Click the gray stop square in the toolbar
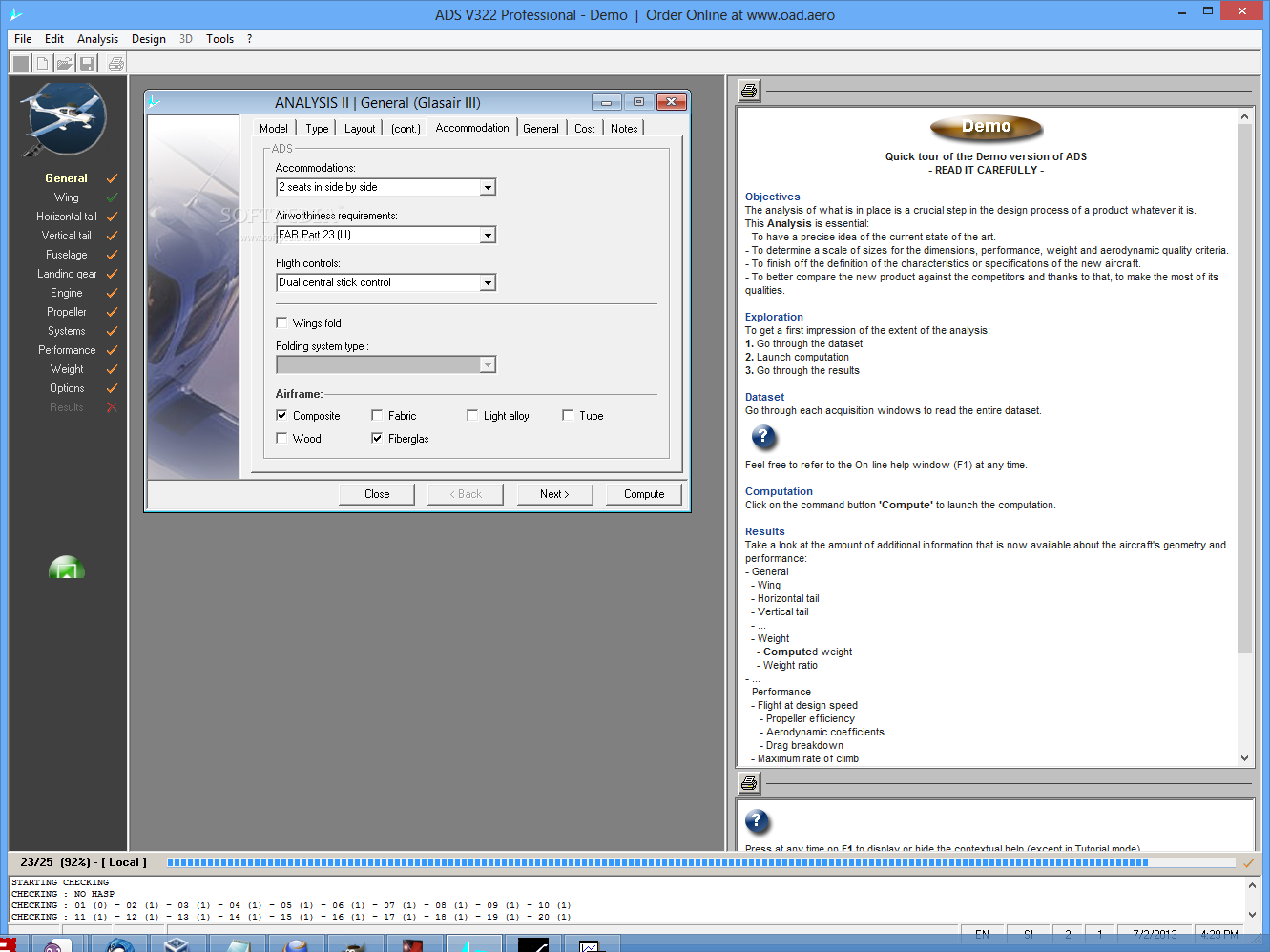The image size is (1270, 952). pyautogui.click(x=21, y=64)
